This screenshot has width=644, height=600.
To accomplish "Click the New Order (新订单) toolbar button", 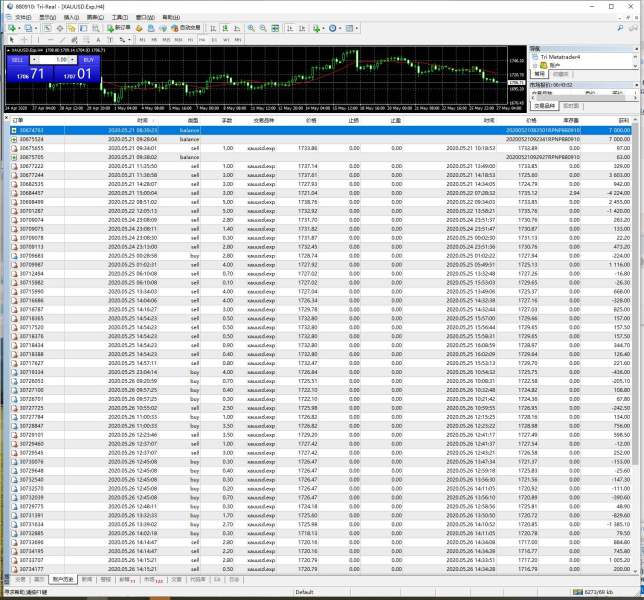I will pos(121,28).
